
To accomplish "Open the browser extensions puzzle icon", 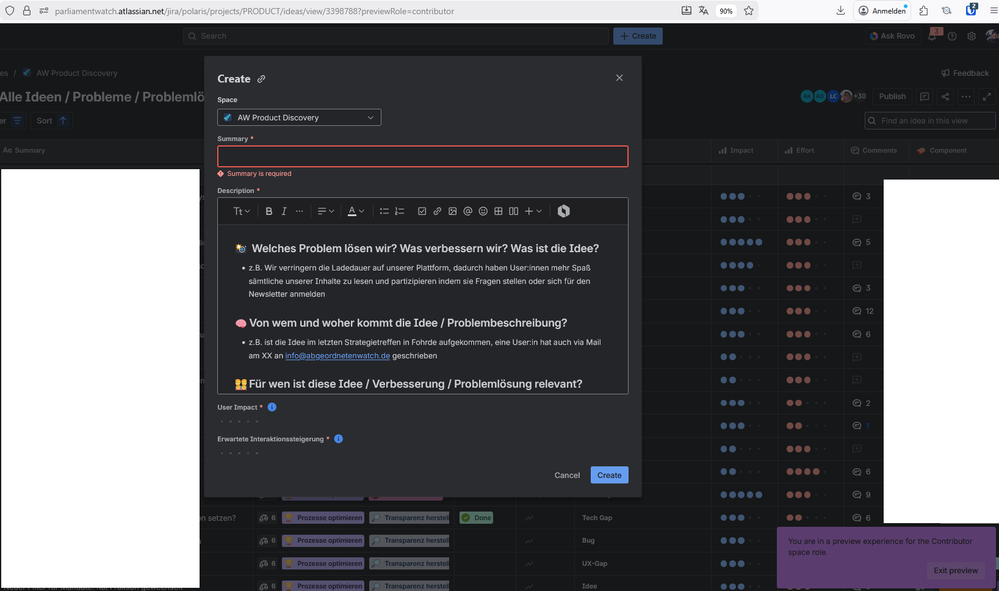I will [x=923, y=11].
